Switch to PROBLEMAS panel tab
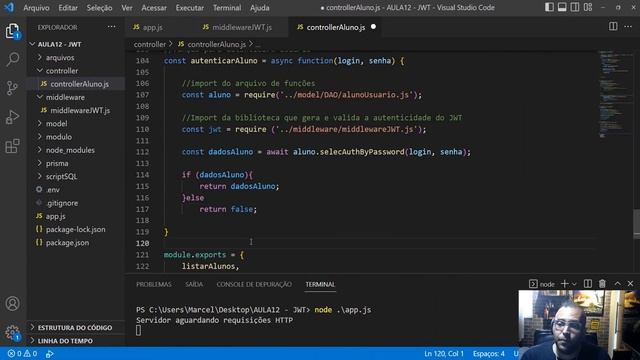 [154, 284]
